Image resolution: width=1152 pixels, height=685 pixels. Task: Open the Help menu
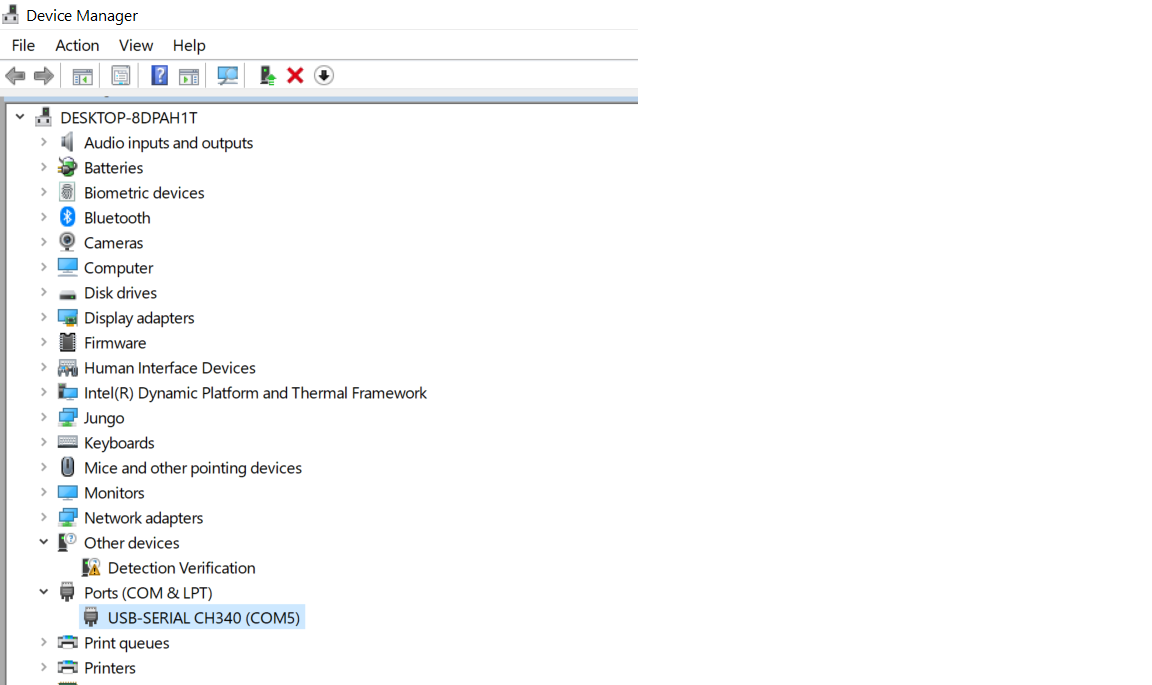[189, 46]
